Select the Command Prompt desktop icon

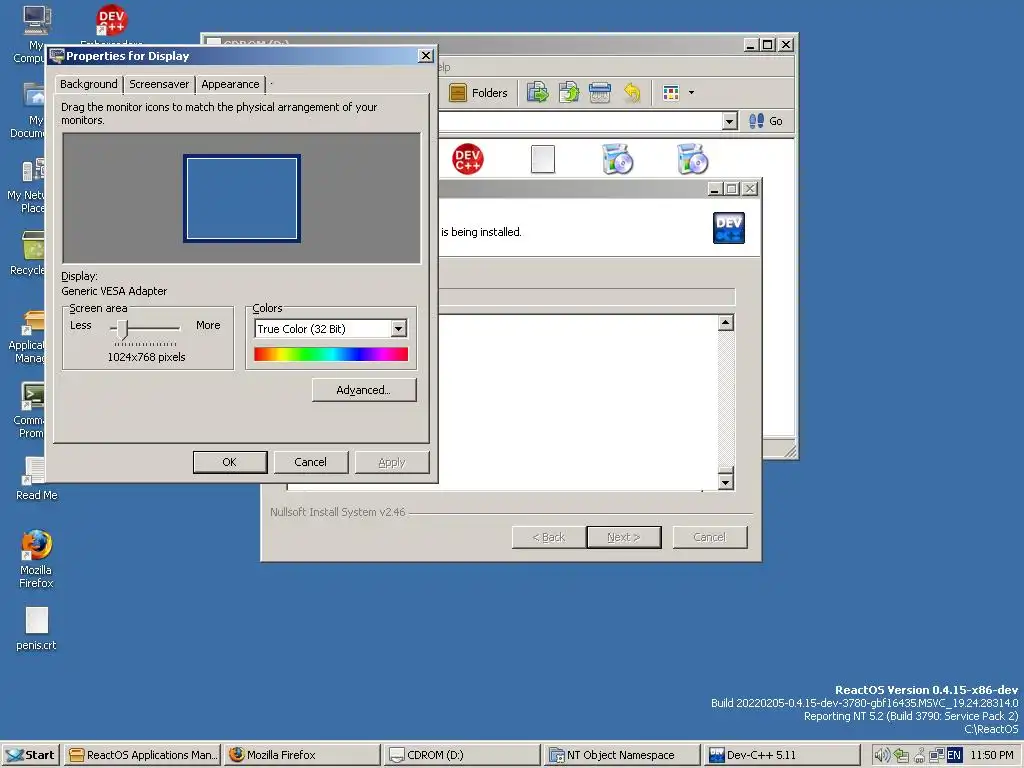pyautogui.click(x=31, y=410)
